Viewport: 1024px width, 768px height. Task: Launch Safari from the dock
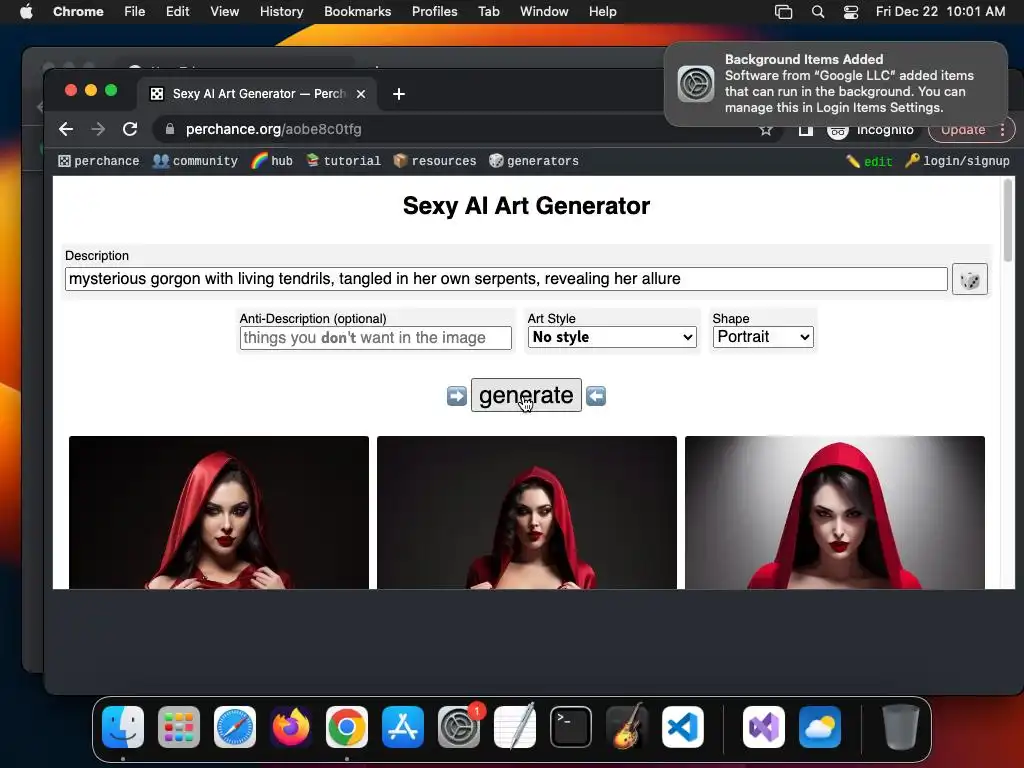pyautogui.click(x=234, y=727)
